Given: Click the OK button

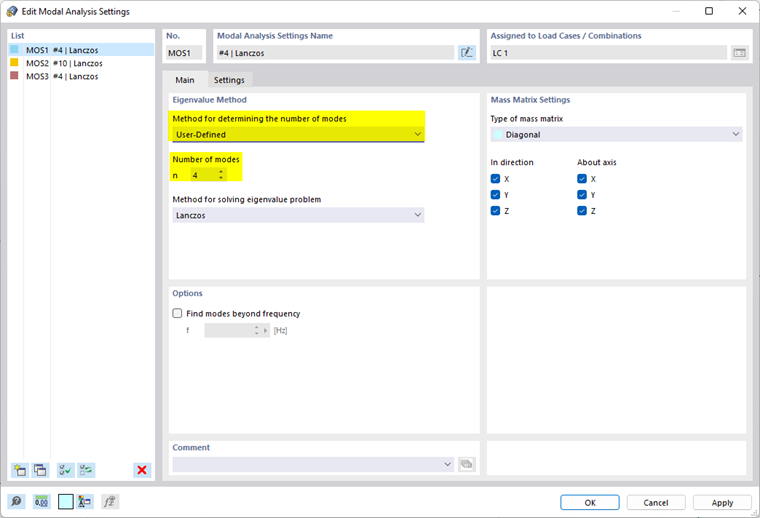Looking at the screenshot, I should 590,502.
